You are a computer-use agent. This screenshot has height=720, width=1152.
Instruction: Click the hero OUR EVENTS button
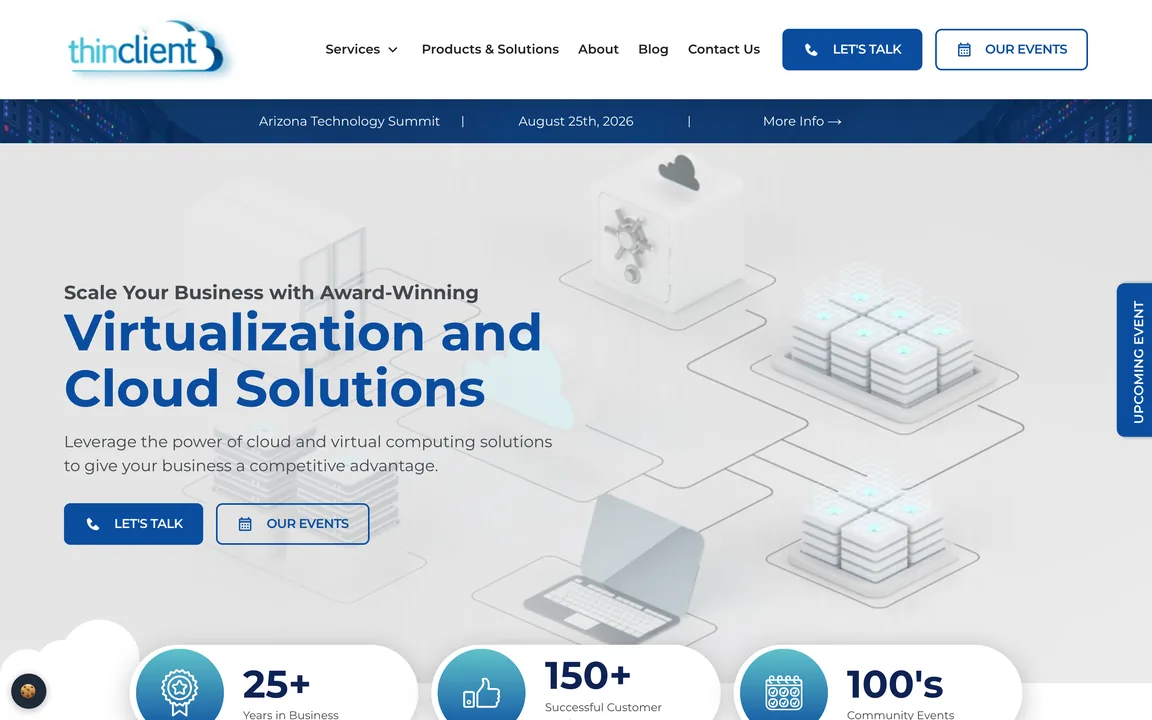pyautogui.click(x=292, y=524)
